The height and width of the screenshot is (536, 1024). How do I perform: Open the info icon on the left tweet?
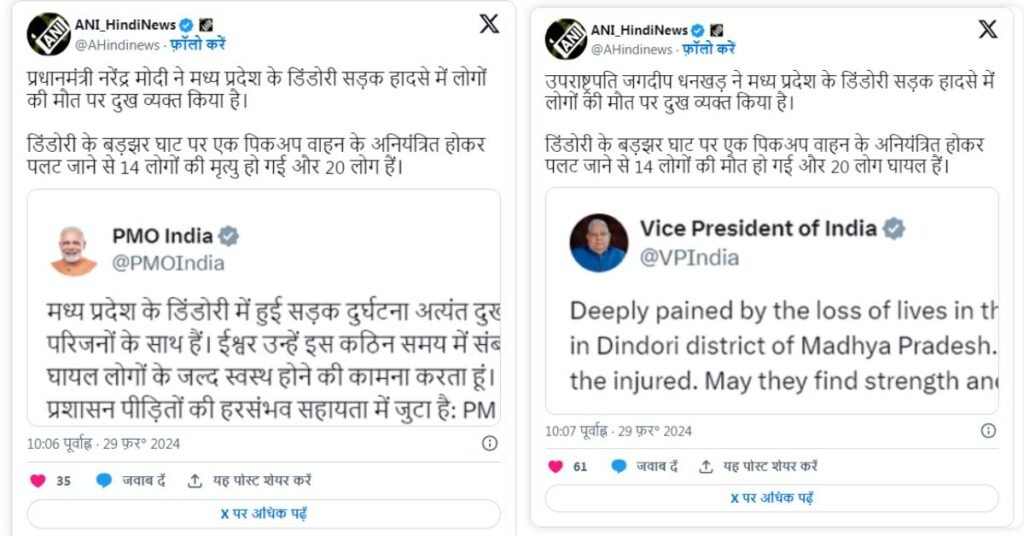[490, 443]
